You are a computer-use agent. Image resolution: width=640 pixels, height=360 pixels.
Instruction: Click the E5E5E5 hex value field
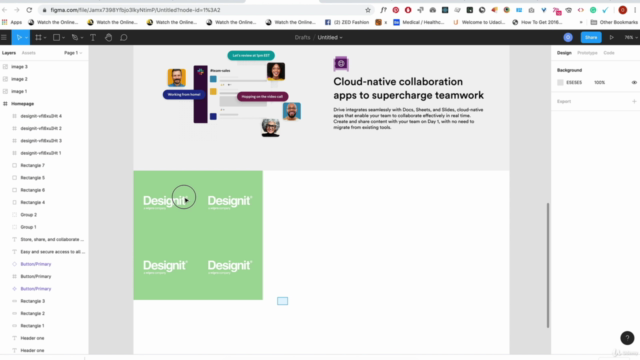click(574, 82)
